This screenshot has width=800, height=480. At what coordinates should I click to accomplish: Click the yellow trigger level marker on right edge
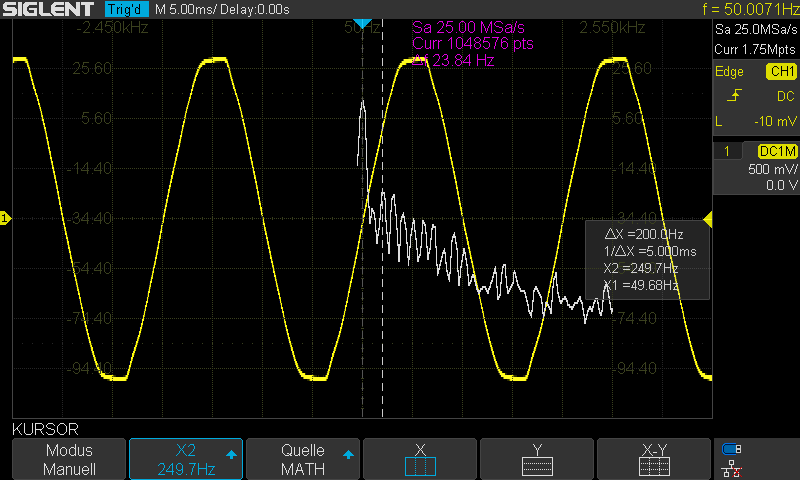(708, 219)
